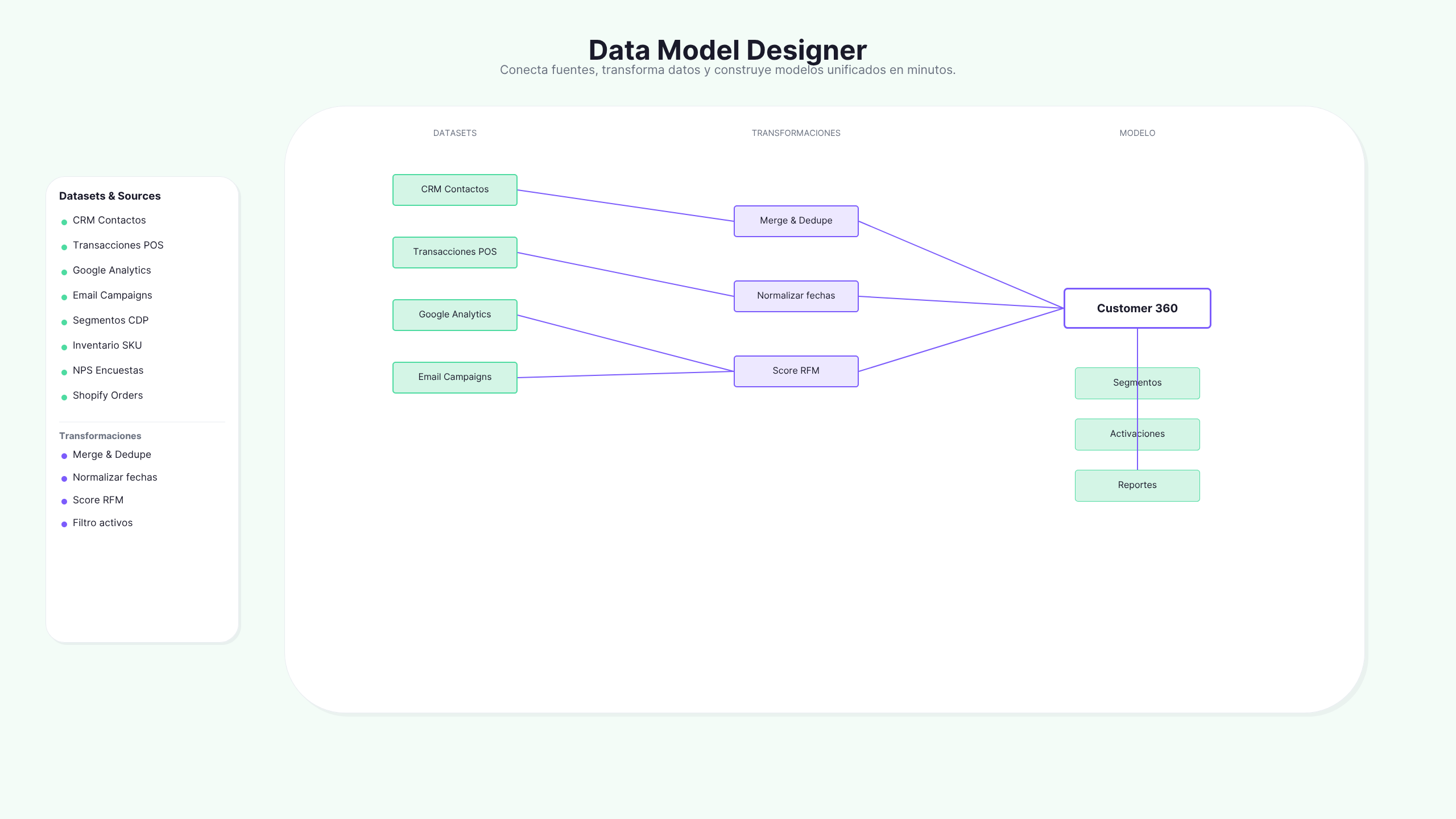
Task: Click the Segmentos output node
Action: point(1137,383)
